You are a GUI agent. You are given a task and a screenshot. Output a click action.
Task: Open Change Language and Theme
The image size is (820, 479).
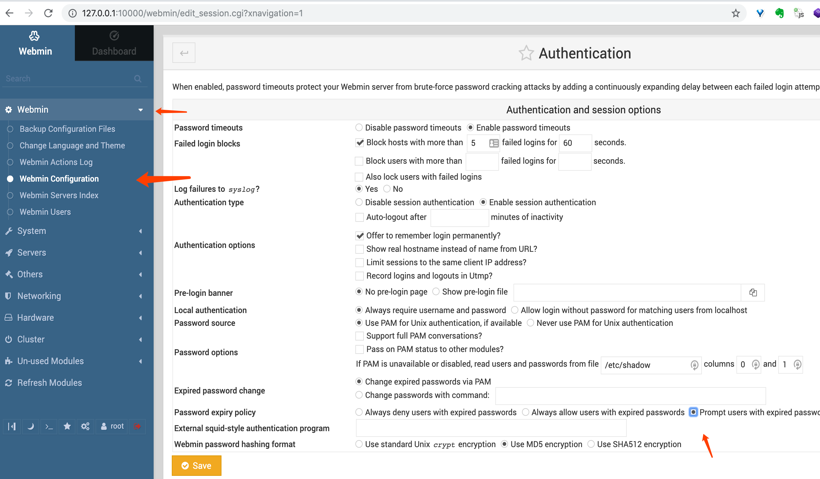pos(72,145)
